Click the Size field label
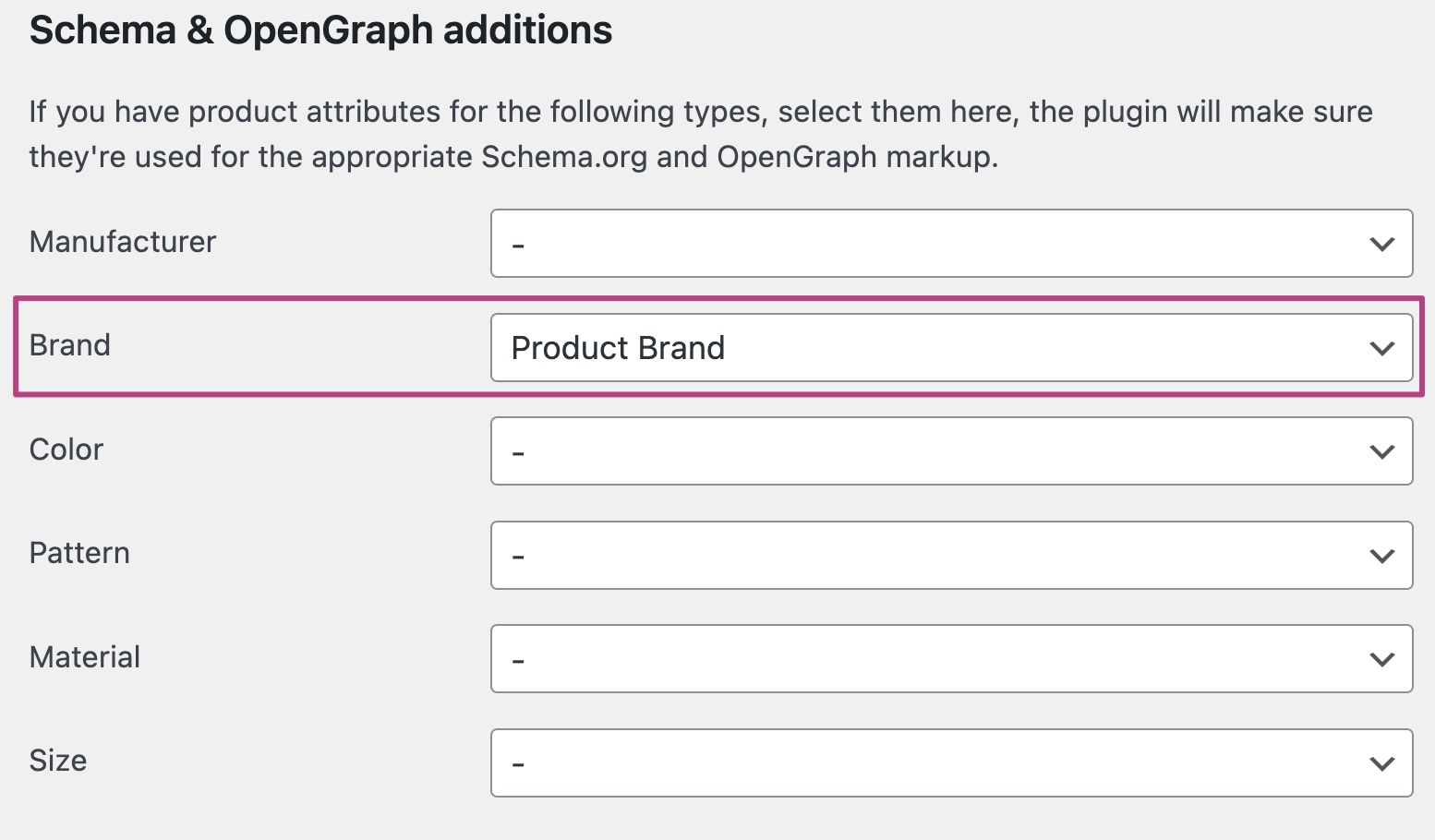This screenshot has width=1435, height=840. coord(58,761)
